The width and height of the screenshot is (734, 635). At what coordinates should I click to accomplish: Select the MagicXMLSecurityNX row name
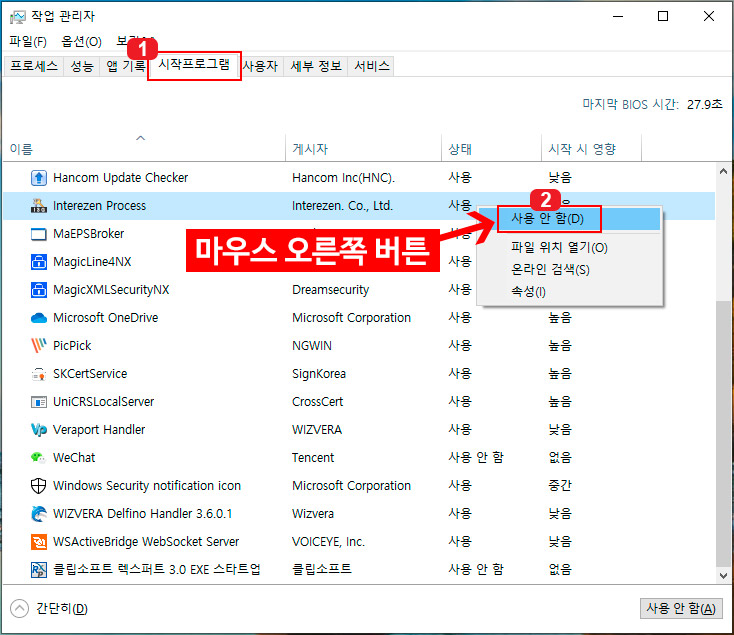tap(111, 290)
